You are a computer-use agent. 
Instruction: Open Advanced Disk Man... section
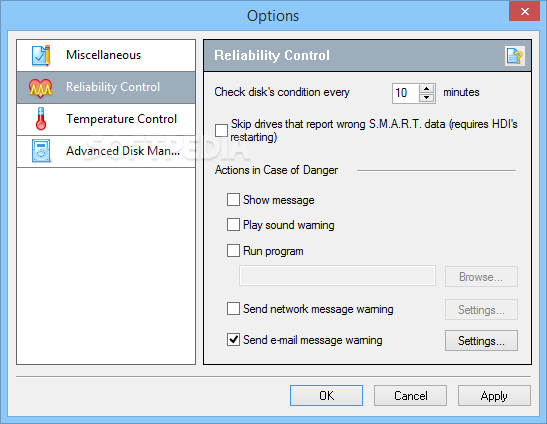106,151
